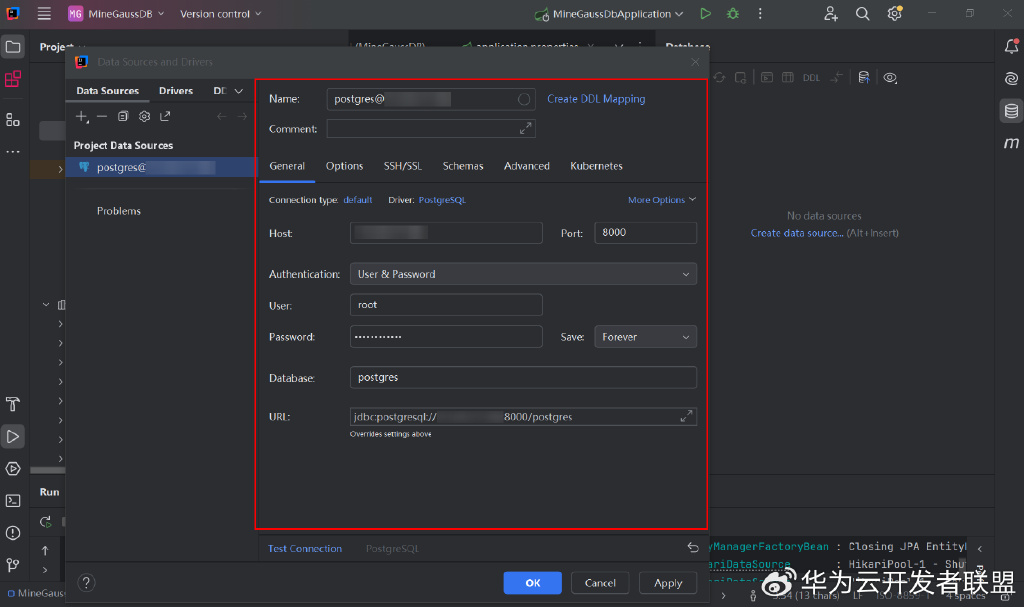
Task: Click the Create DDL Mapping link
Action: (596, 99)
